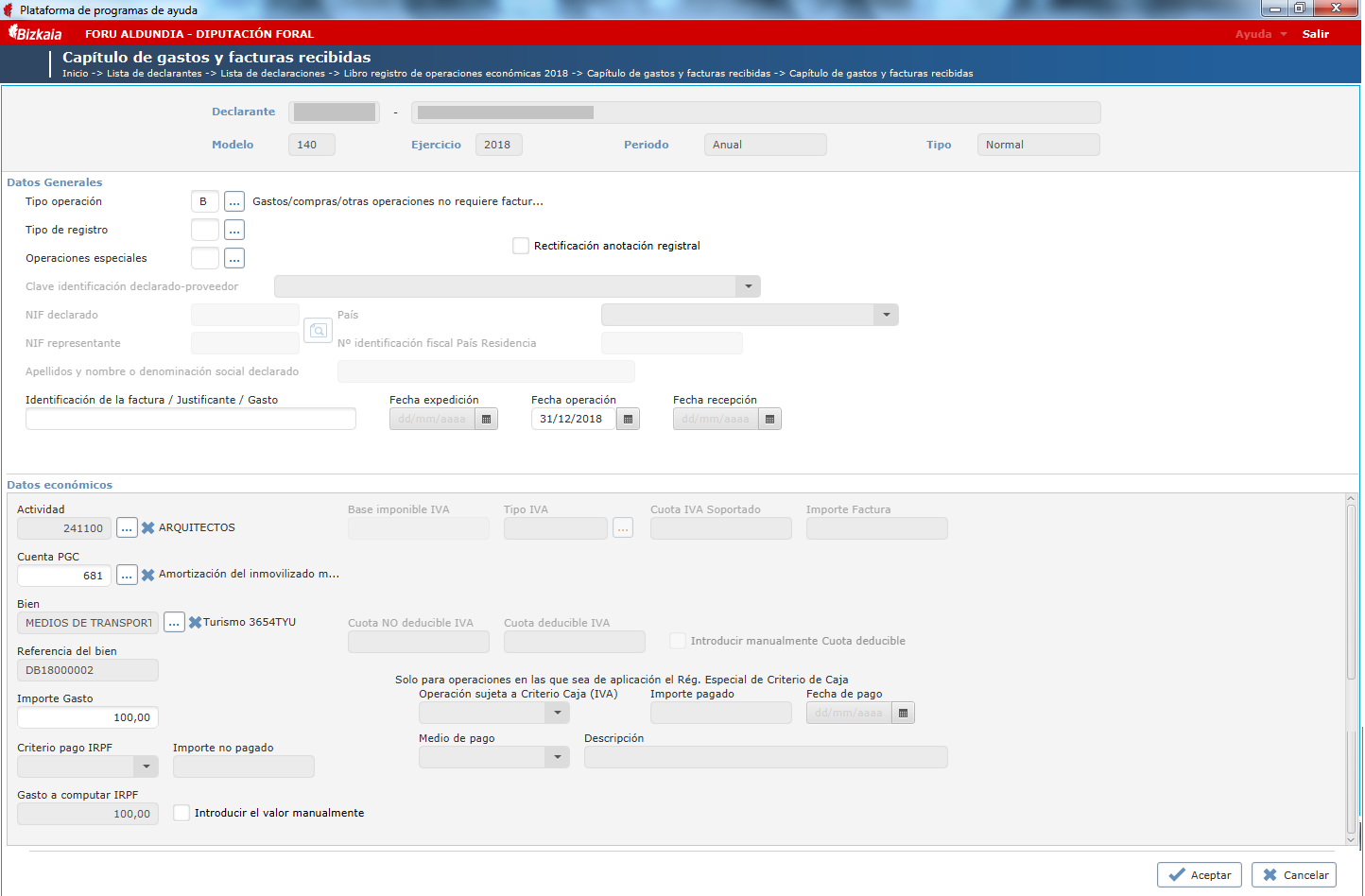Enable Introducir el valor manualmente checkbox
The height and width of the screenshot is (896, 1365).
tap(181, 813)
